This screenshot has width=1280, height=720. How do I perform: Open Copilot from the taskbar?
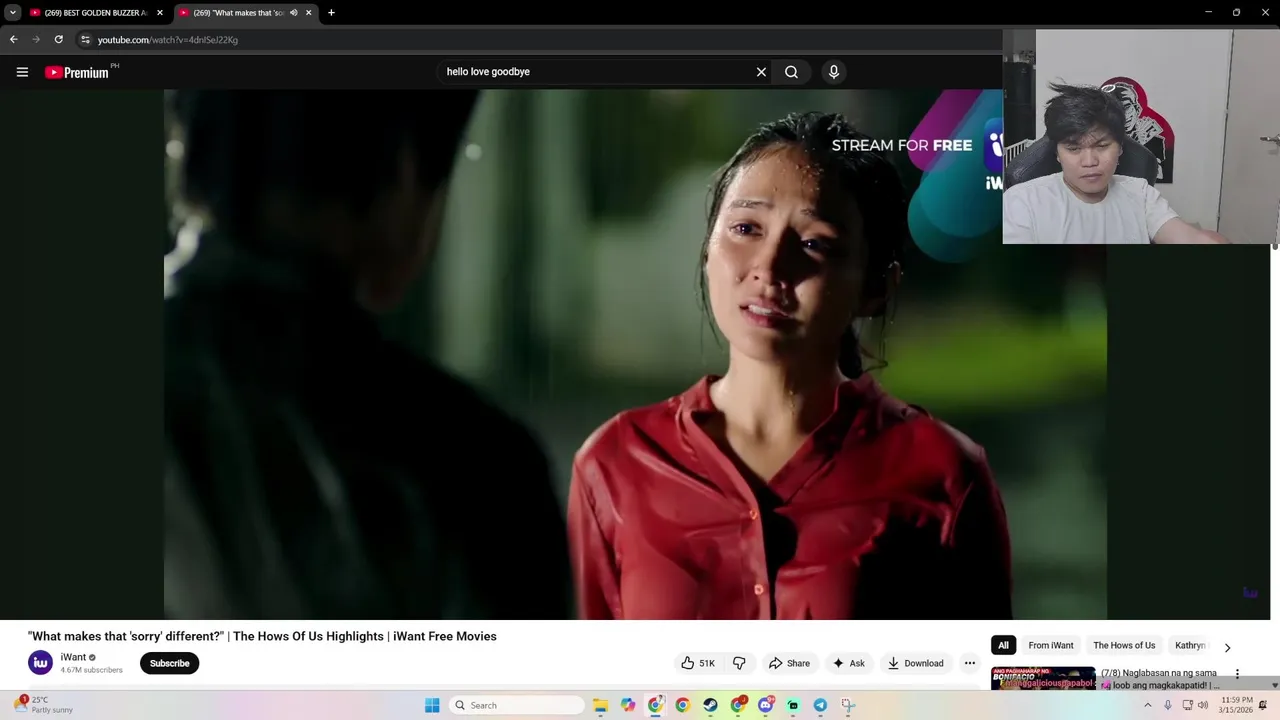click(628, 705)
